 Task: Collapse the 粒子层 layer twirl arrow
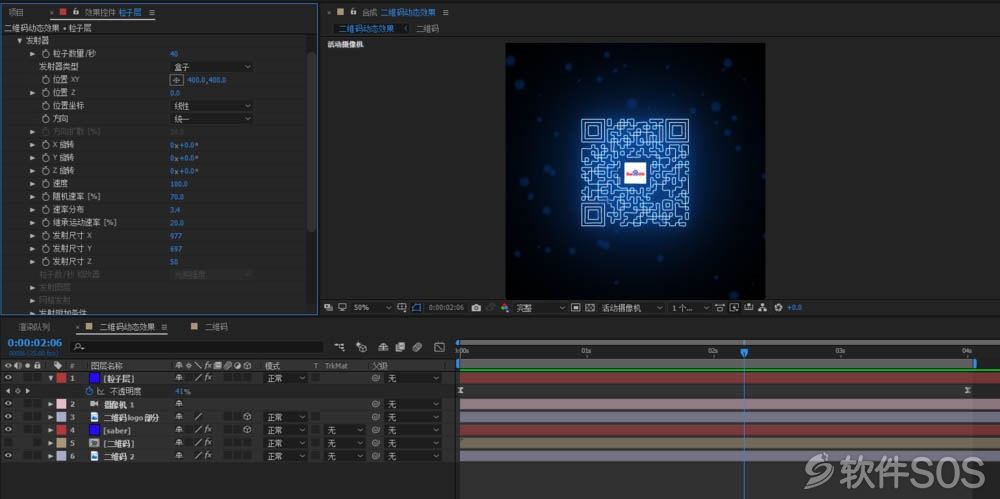tap(51, 378)
